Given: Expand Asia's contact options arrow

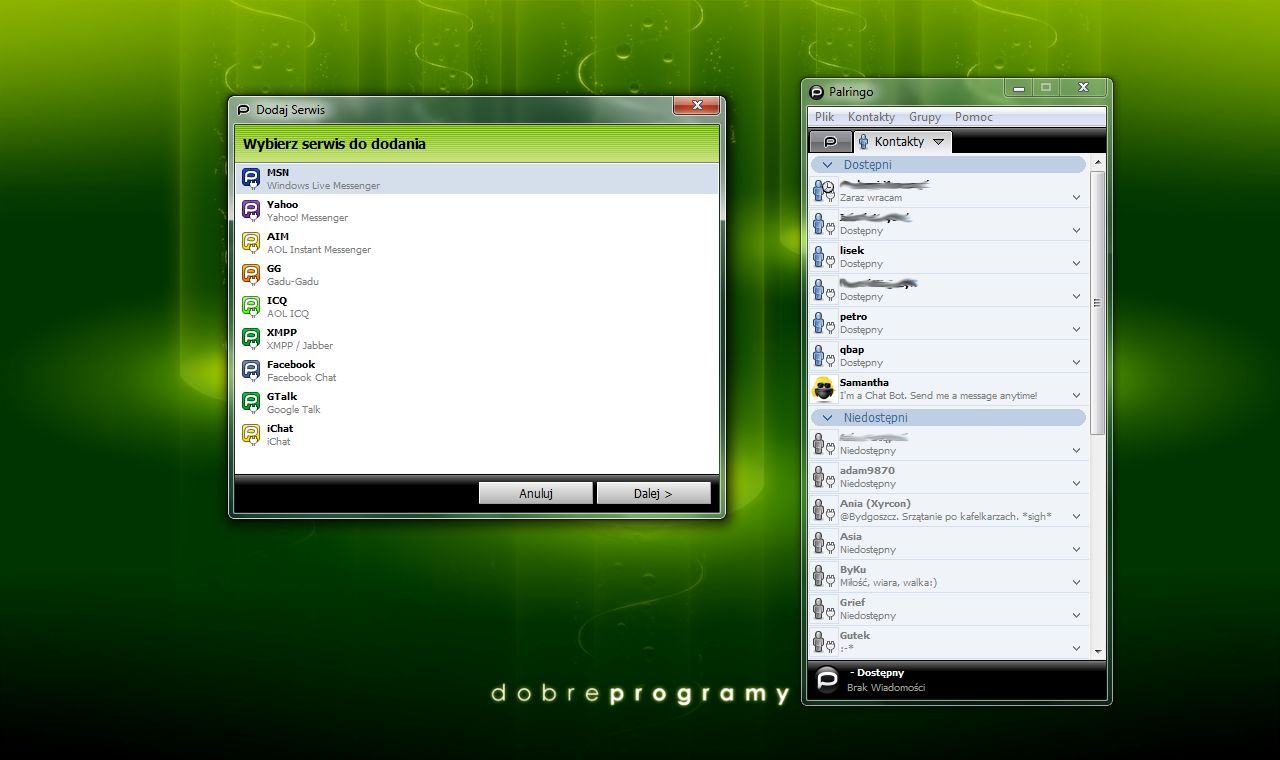Looking at the screenshot, I should coord(1076,550).
